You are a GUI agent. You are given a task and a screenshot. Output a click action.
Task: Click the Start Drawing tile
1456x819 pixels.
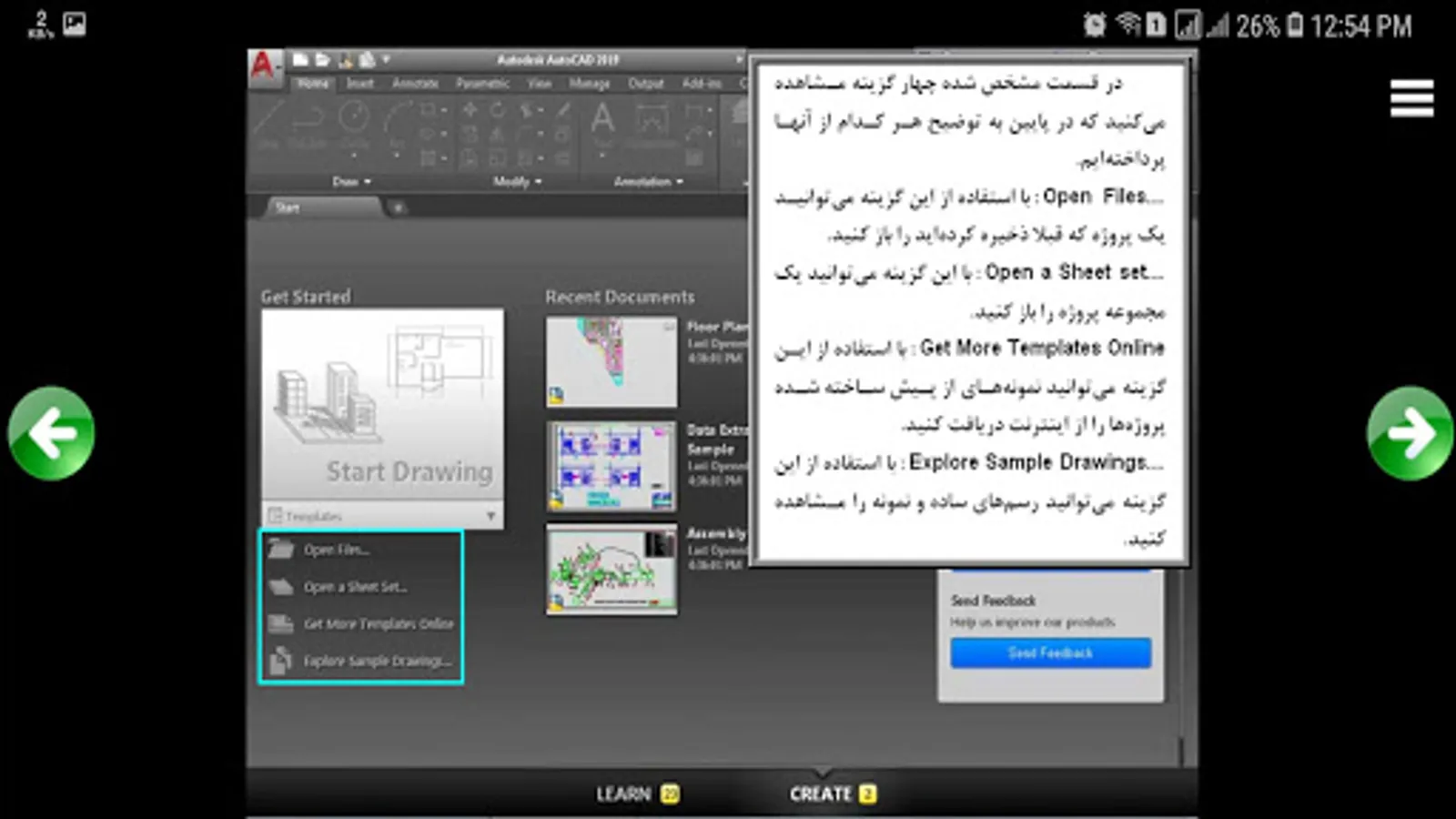click(x=382, y=405)
